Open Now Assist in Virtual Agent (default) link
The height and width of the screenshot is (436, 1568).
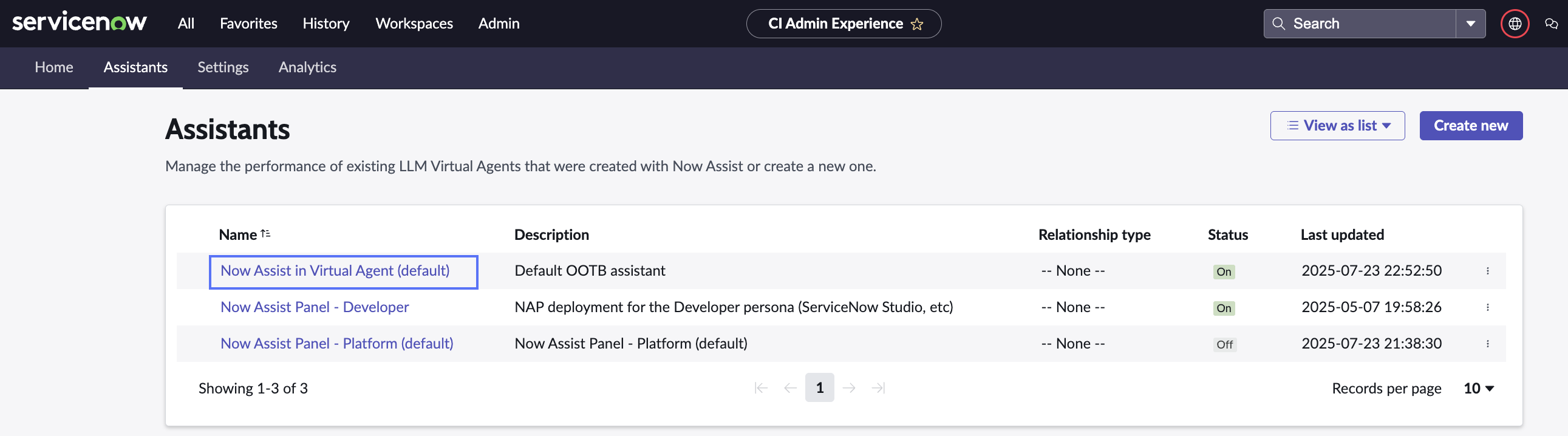335,271
